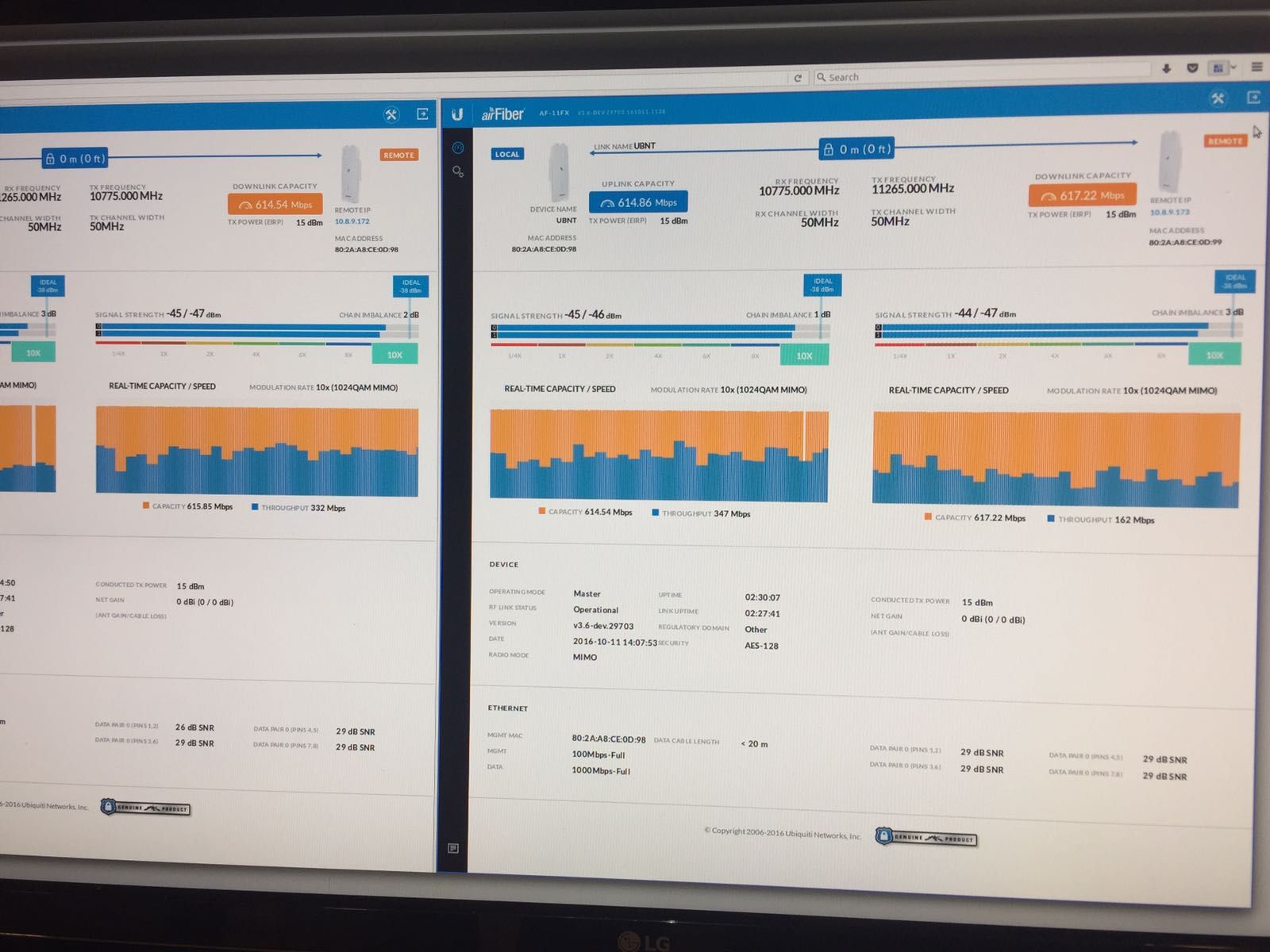1270x952 pixels.
Task: Click IDEAL -38 dBm marker above -45/-46 signal
Action: [823, 285]
